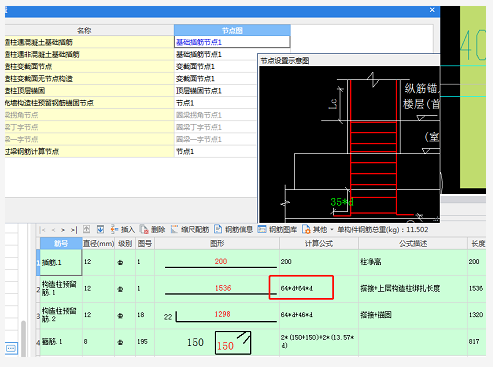
Task: Click the 1536 rebar shape graphic
Action: pyautogui.click(x=221, y=289)
